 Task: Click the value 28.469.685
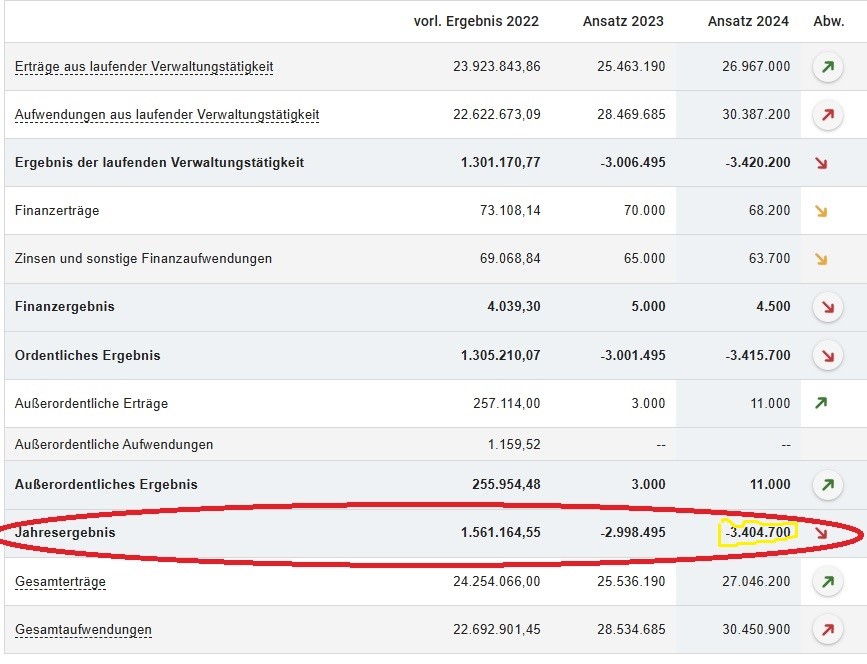(631, 114)
